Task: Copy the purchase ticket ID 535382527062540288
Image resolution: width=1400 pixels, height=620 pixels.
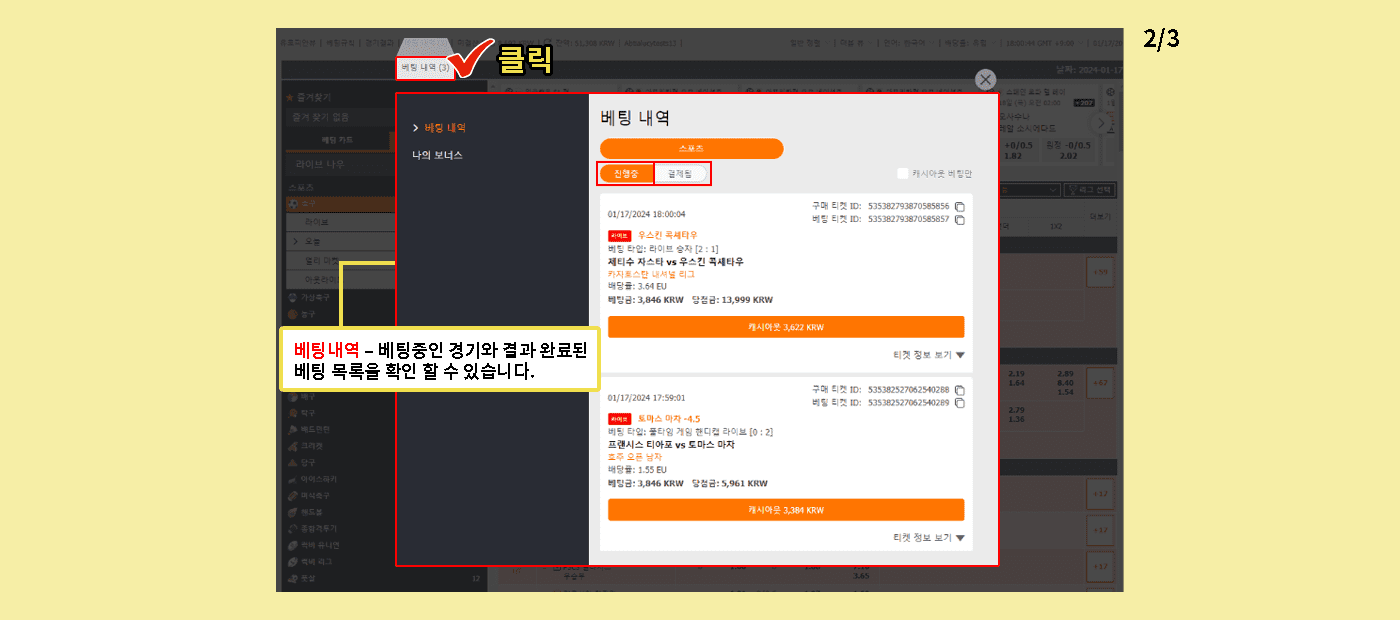Action: (960, 390)
